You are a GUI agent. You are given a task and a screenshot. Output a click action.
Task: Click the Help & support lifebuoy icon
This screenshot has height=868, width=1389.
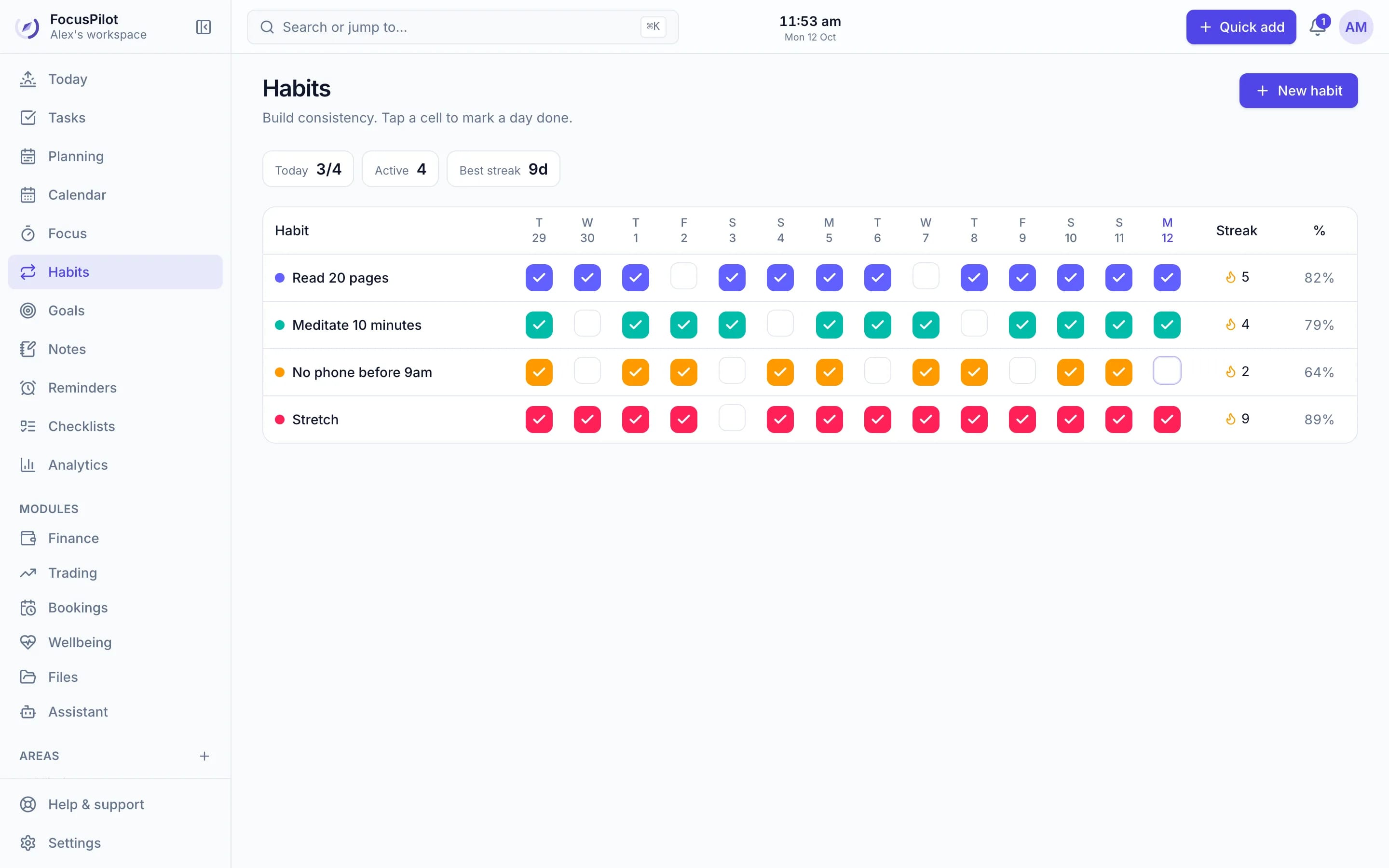point(27,804)
